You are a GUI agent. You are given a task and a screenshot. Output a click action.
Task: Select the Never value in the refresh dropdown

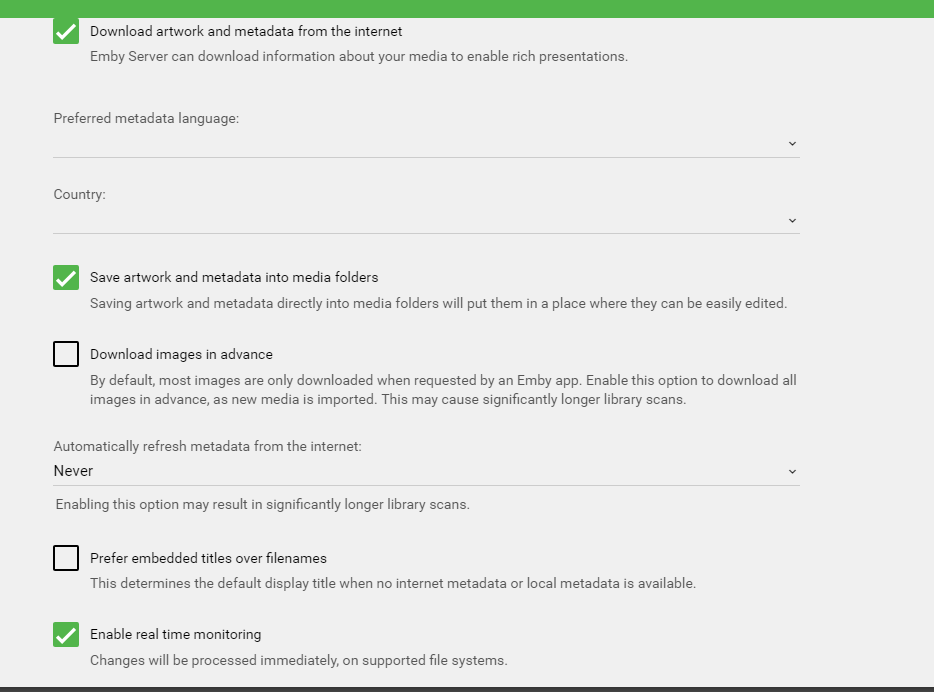74,471
